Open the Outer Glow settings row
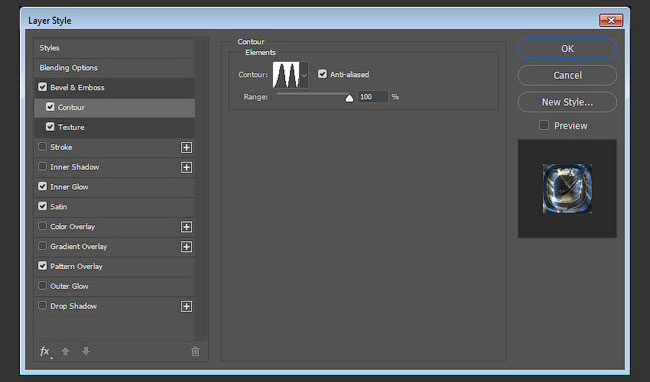 click(x=114, y=286)
